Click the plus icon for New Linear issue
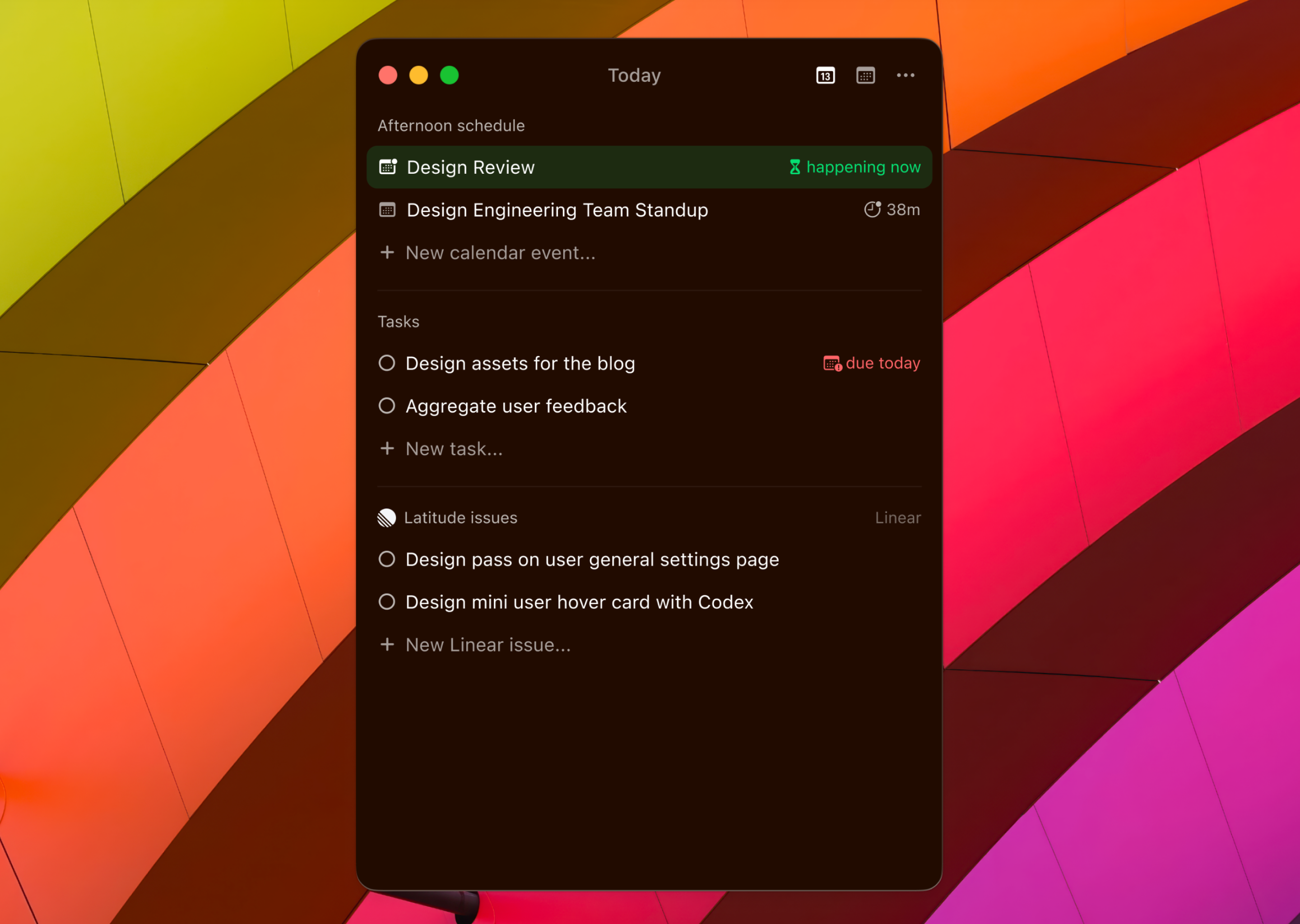 [x=387, y=644]
